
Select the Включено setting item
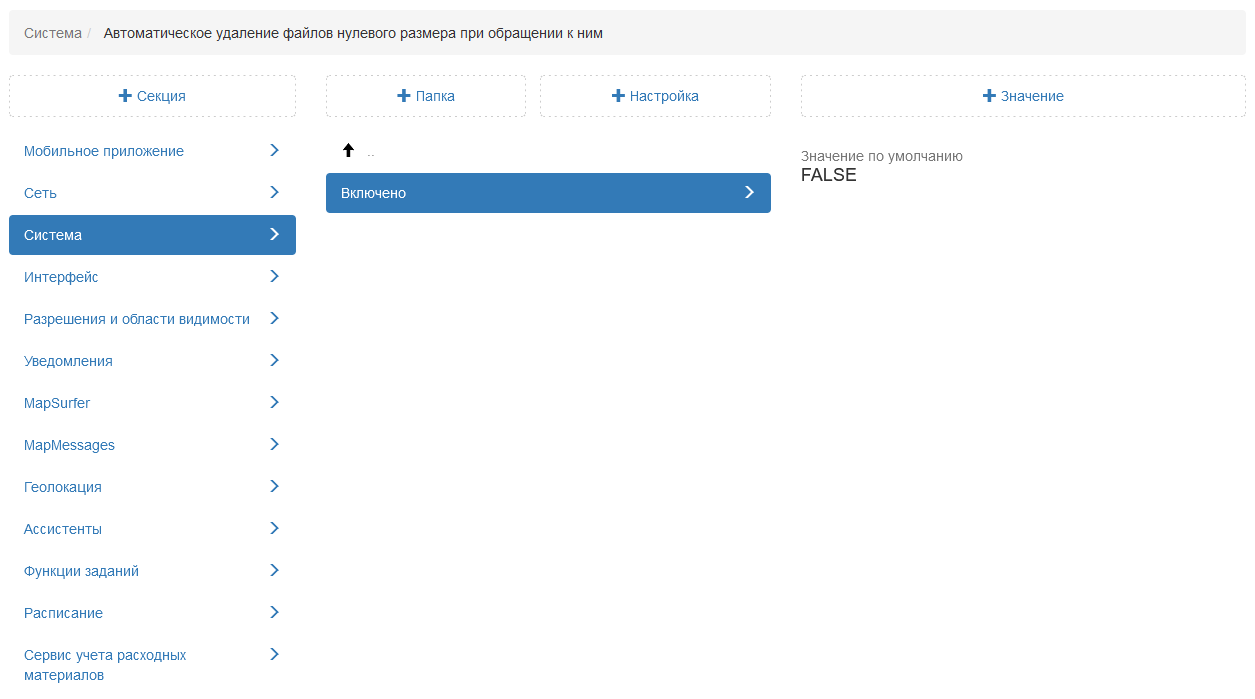[x=548, y=193]
